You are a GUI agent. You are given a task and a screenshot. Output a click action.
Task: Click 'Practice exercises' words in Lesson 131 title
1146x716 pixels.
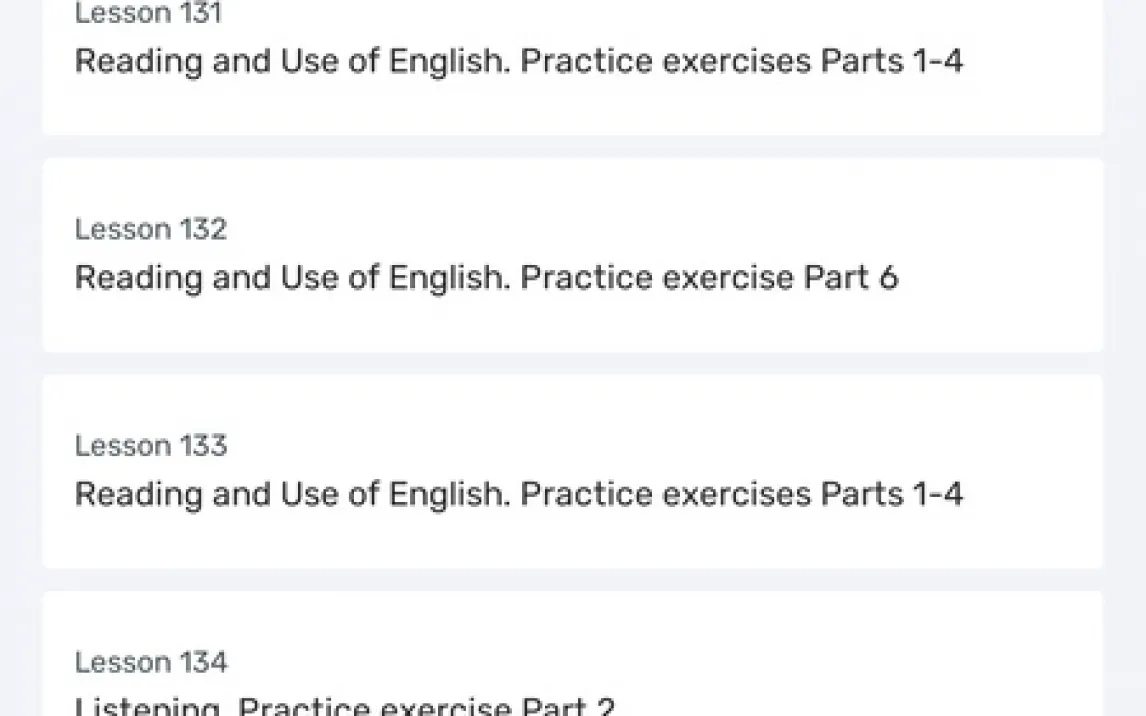[x=666, y=61]
